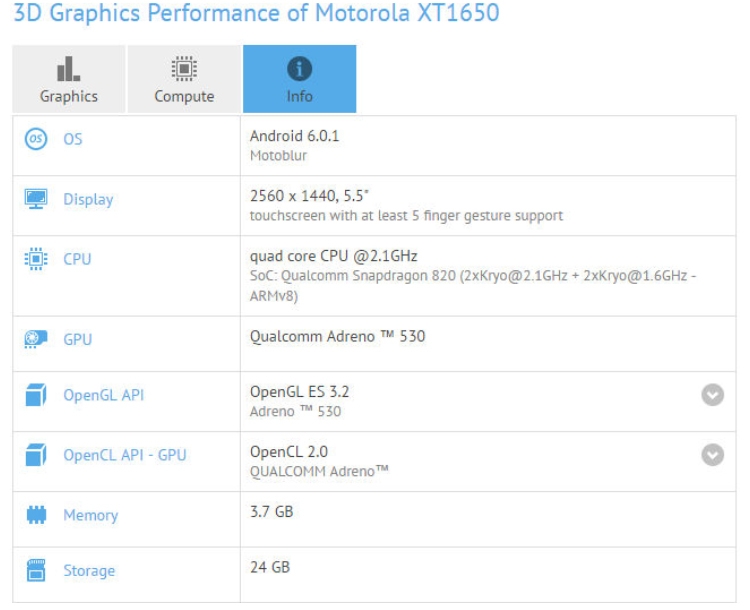Click the GPU graphics card icon

coord(33,340)
